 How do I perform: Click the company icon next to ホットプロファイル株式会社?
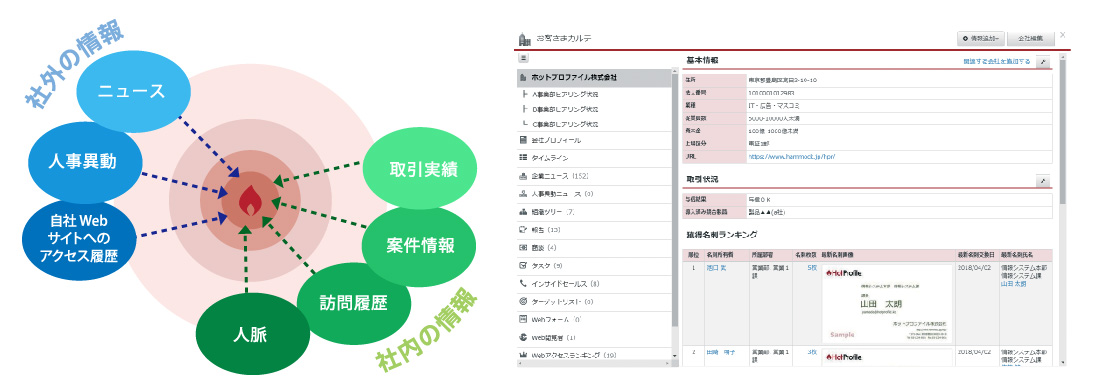click(523, 77)
